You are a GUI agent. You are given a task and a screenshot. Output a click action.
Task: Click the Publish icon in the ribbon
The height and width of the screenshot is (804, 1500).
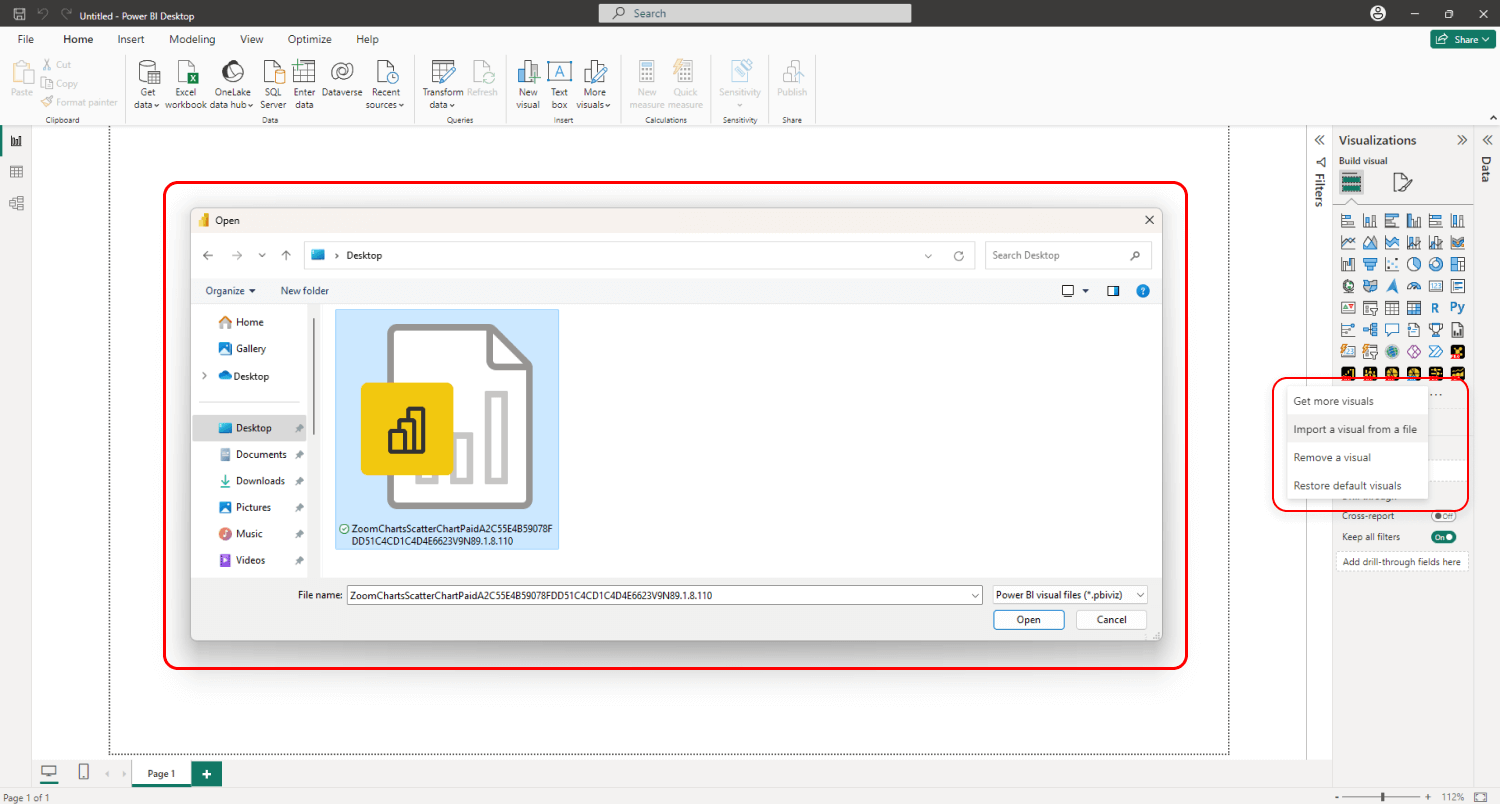[x=791, y=78]
